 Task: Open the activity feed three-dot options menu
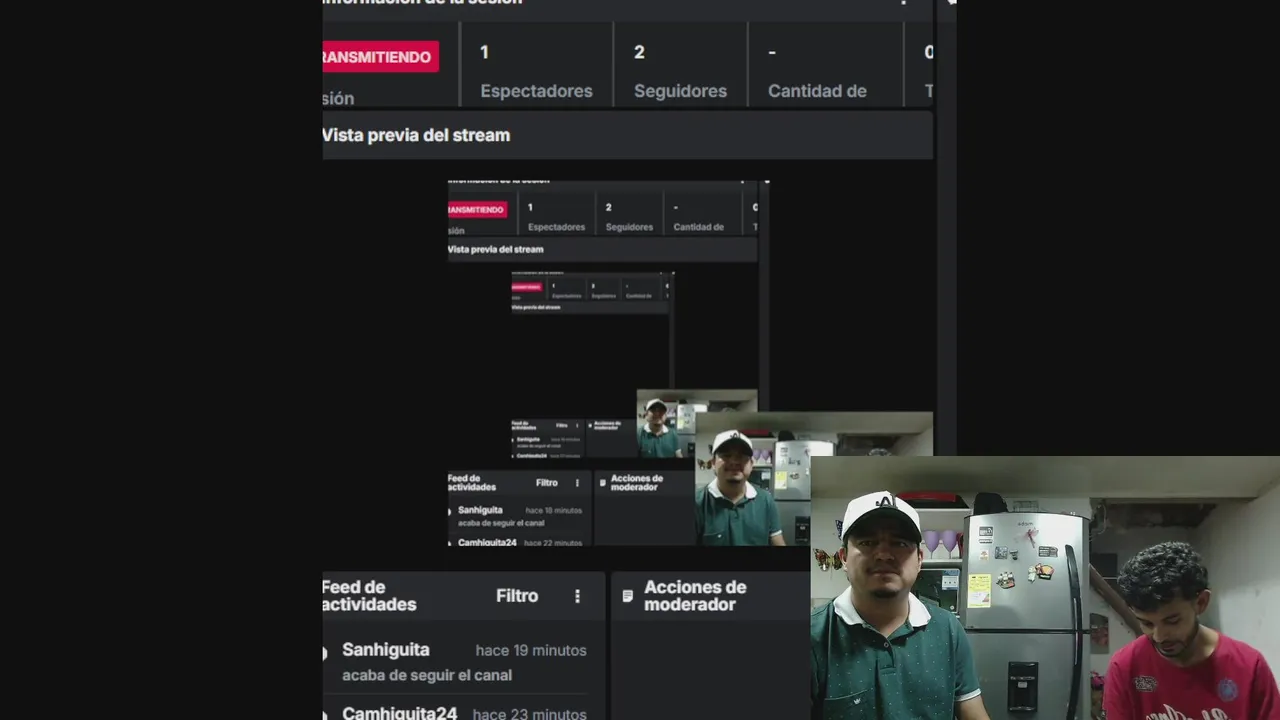pyautogui.click(x=577, y=596)
